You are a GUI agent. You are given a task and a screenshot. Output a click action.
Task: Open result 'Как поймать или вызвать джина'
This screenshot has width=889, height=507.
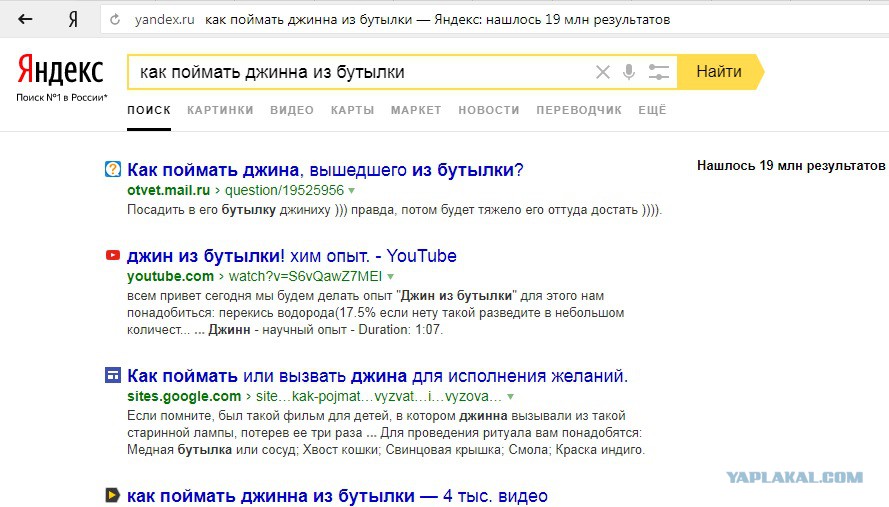(378, 375)
